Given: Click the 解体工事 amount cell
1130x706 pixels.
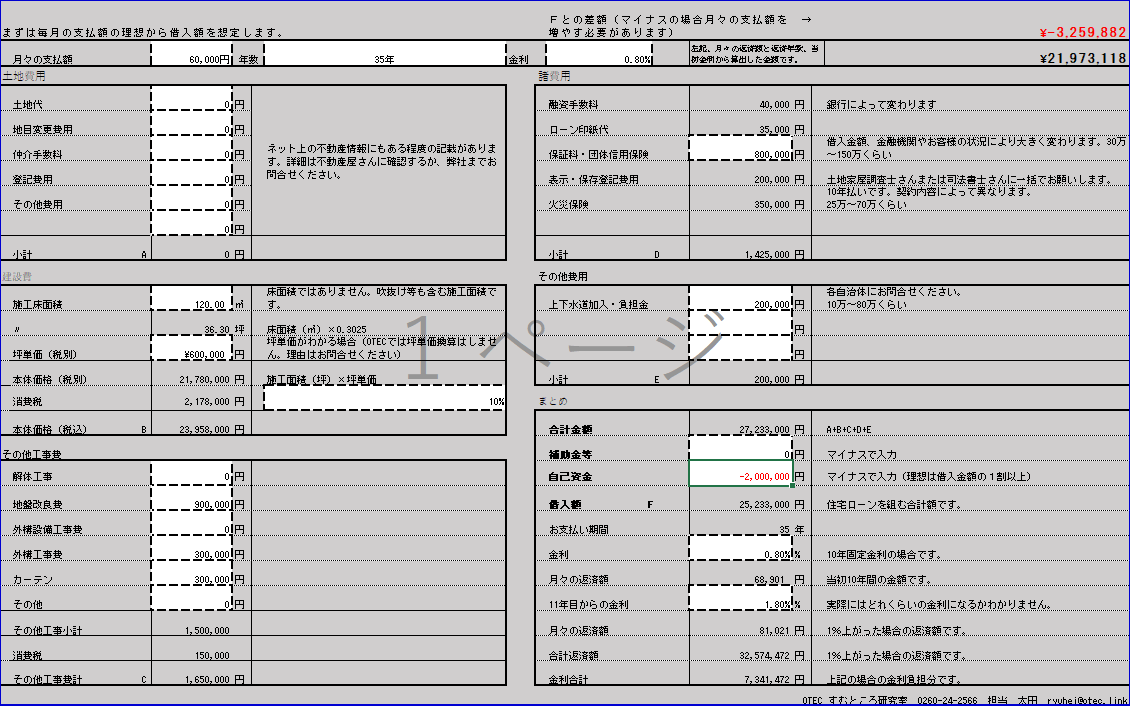Looking at the screenshot, I should click(191, 478).
